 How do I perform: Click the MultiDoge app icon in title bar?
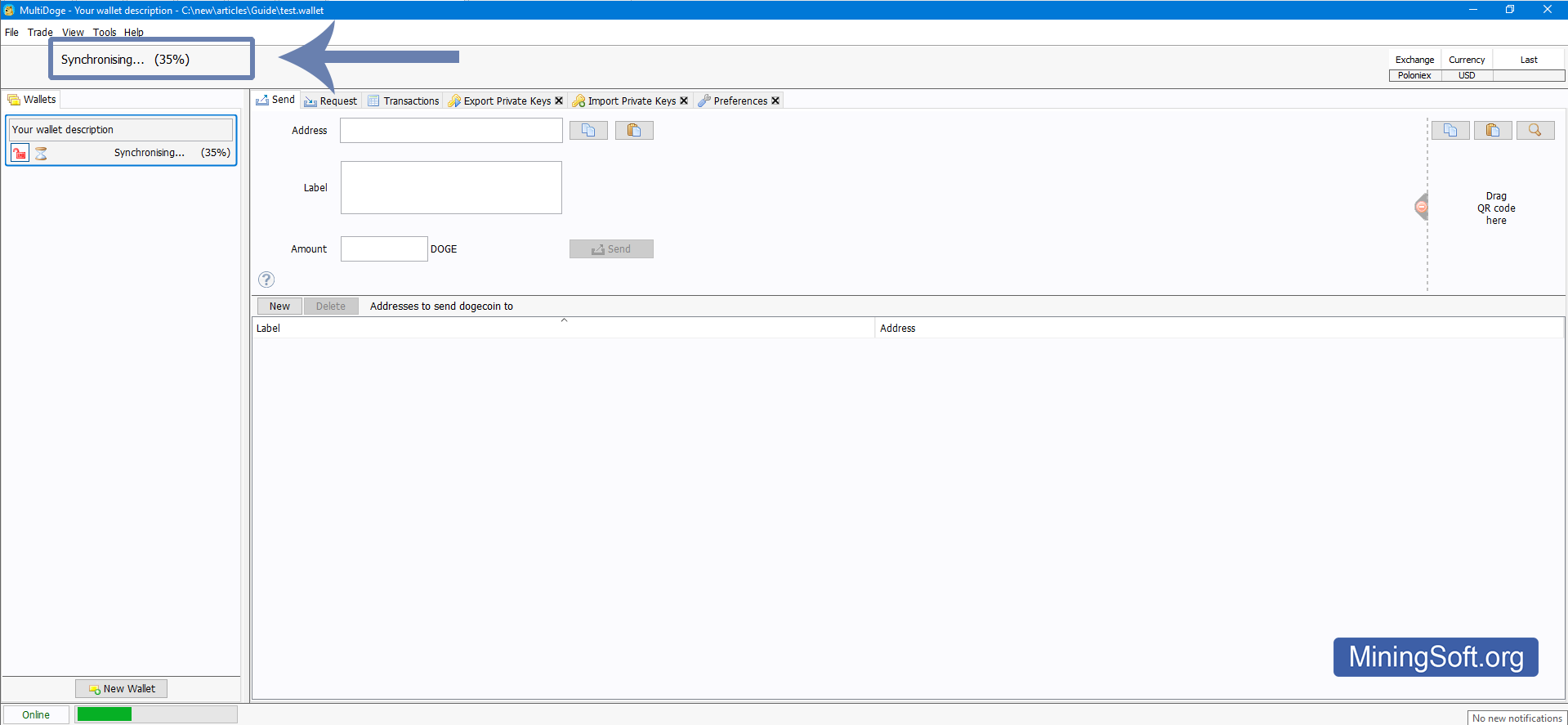click(x=9, y=10)
